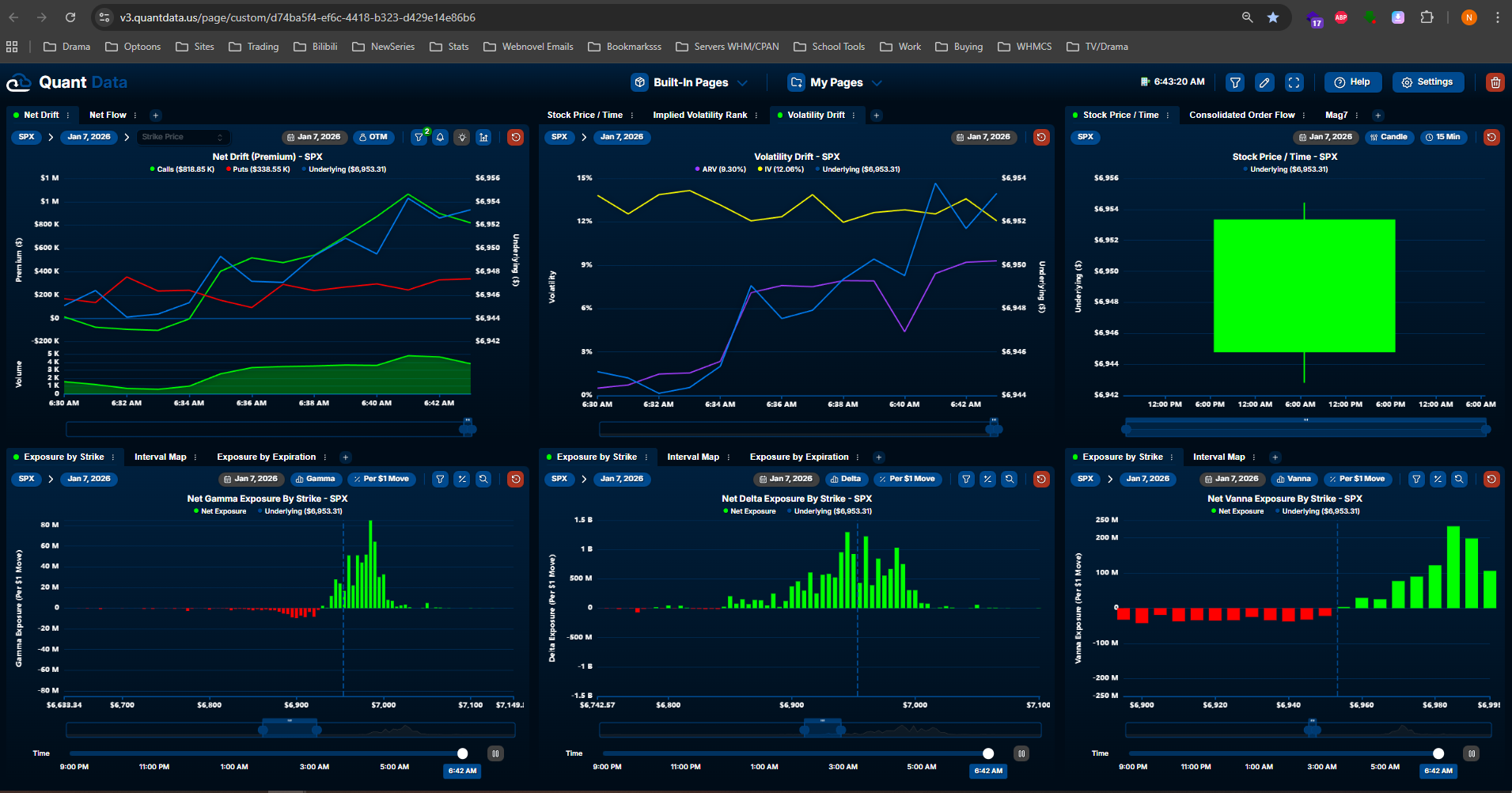Screen dimensions: 1512x793
Task: Click the pencil edit page icon
Action: (1264, 82)
